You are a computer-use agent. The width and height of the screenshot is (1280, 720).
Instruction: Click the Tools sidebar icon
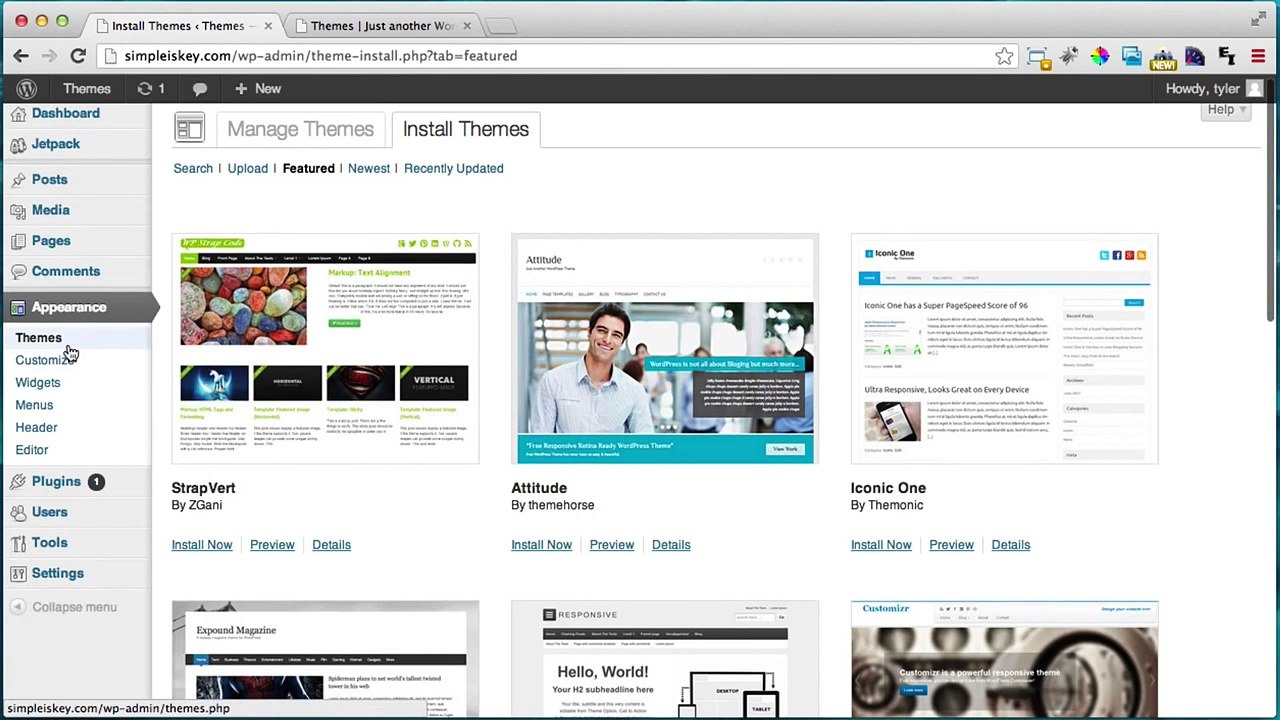(18, 543)
